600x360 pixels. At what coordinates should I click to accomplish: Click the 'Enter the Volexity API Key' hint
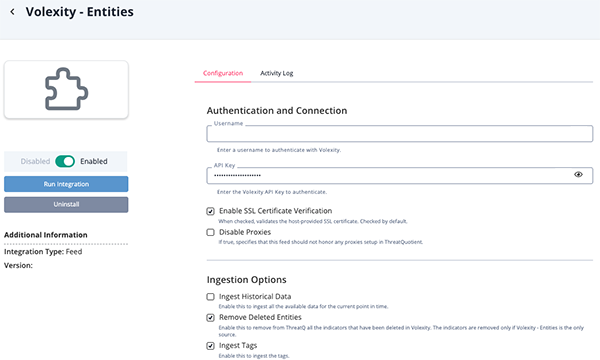272,192
